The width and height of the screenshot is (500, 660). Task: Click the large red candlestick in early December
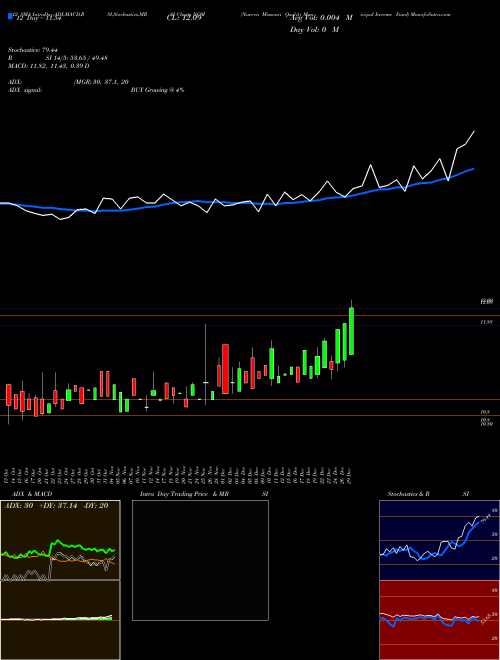tap(226, 369)
